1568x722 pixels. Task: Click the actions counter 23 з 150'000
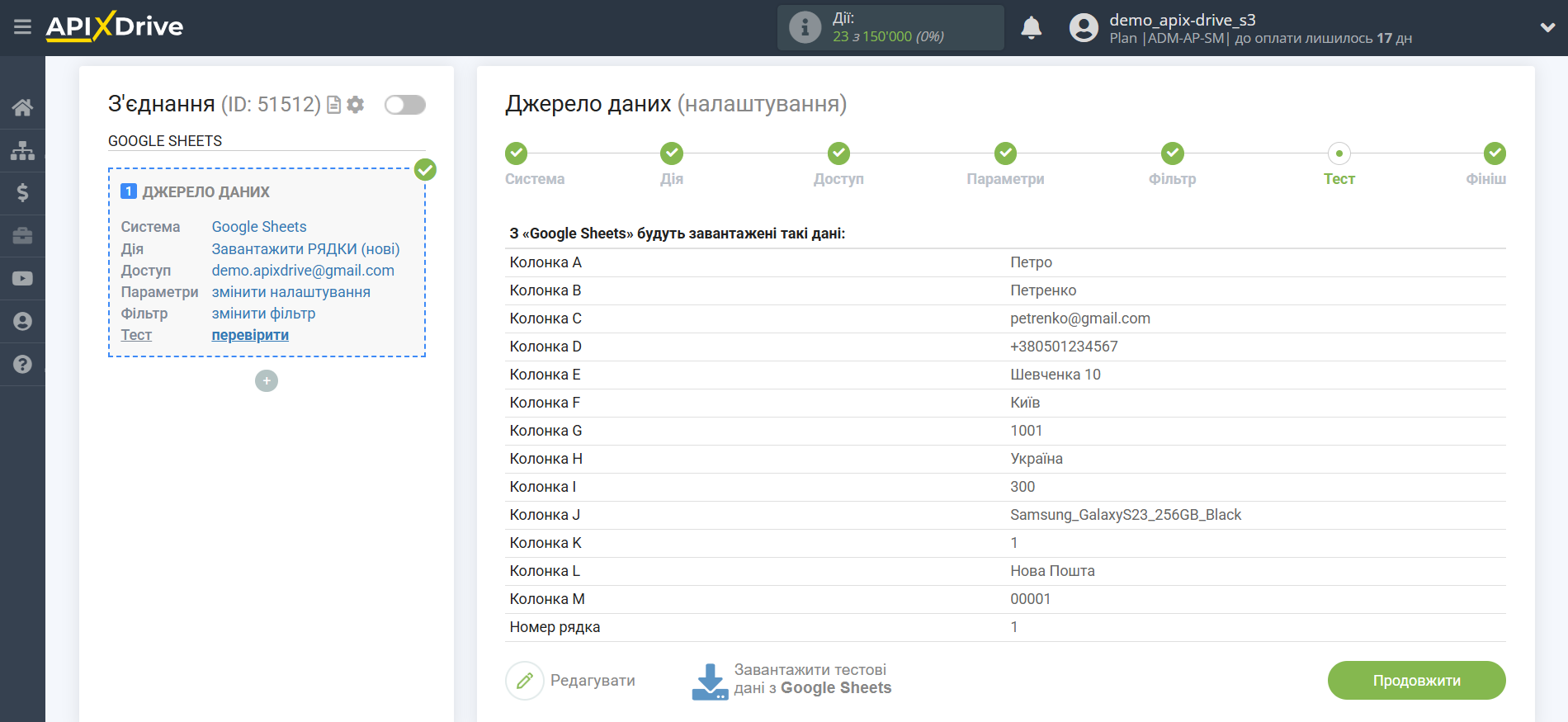pos(888,36)
